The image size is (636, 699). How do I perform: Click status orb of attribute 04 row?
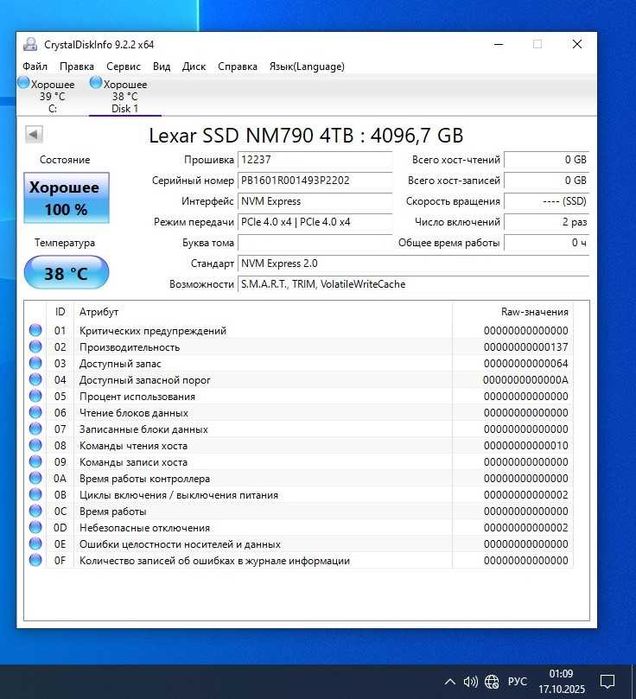[35, 380]
